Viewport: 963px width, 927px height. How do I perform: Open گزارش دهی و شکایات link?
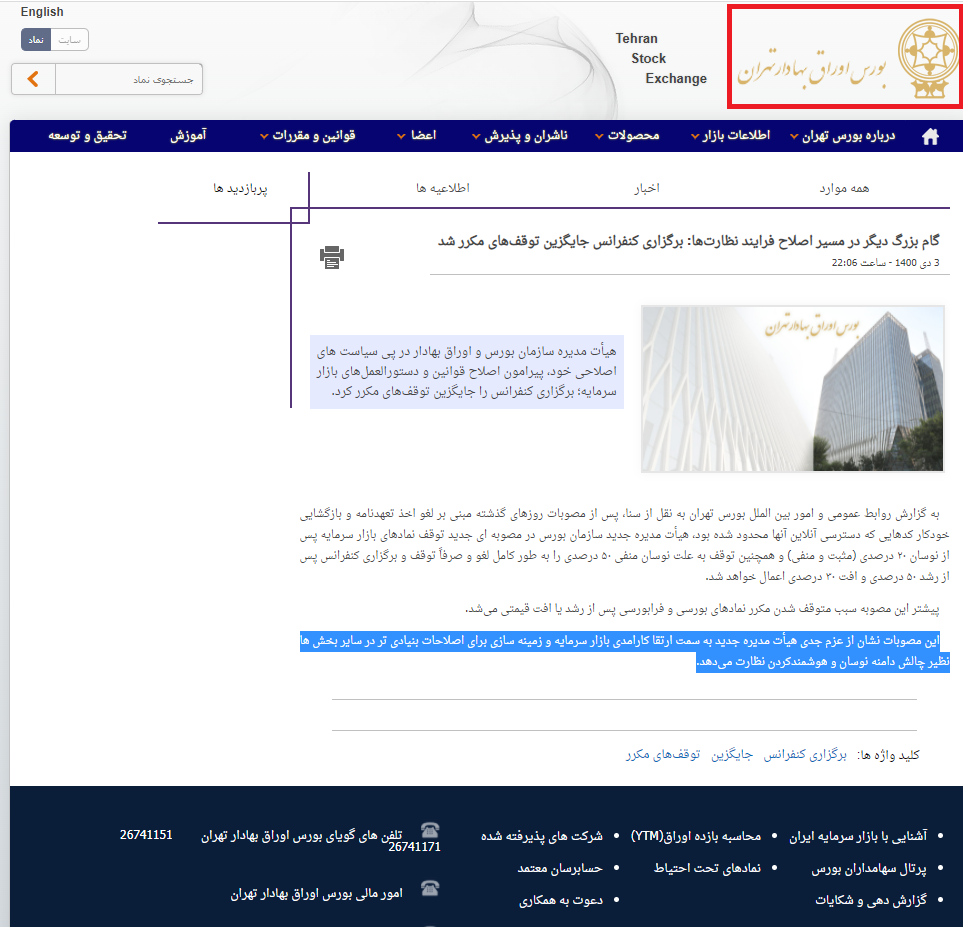[871, 901]
